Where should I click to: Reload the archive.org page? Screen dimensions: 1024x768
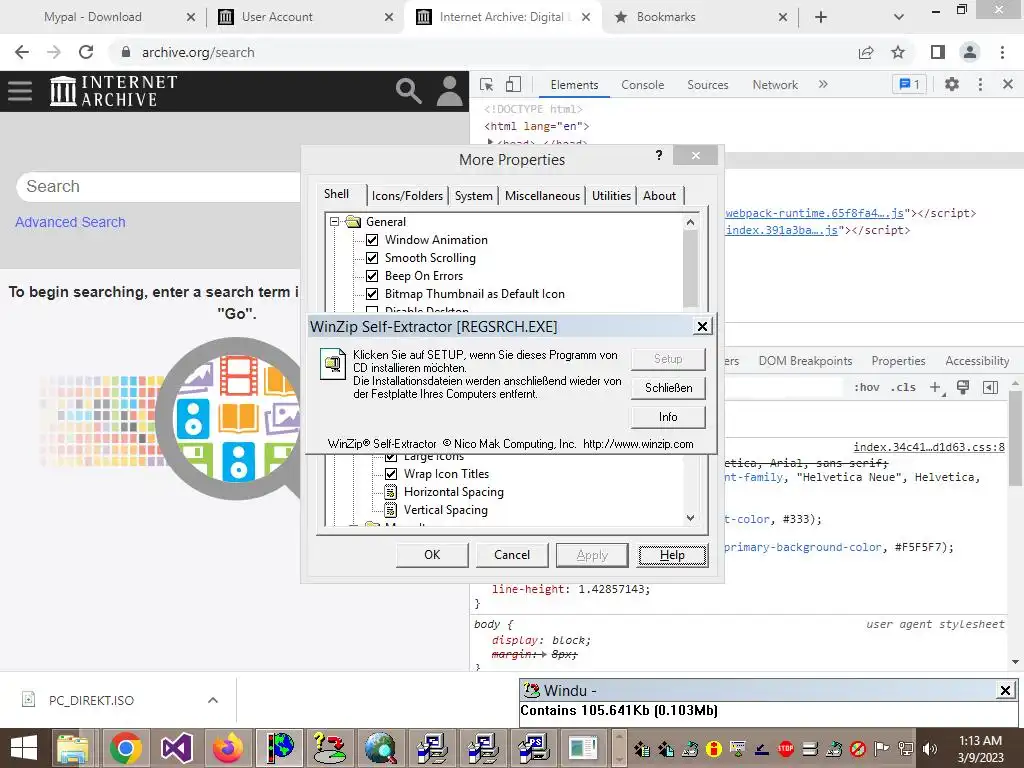(x=86, y=52)
